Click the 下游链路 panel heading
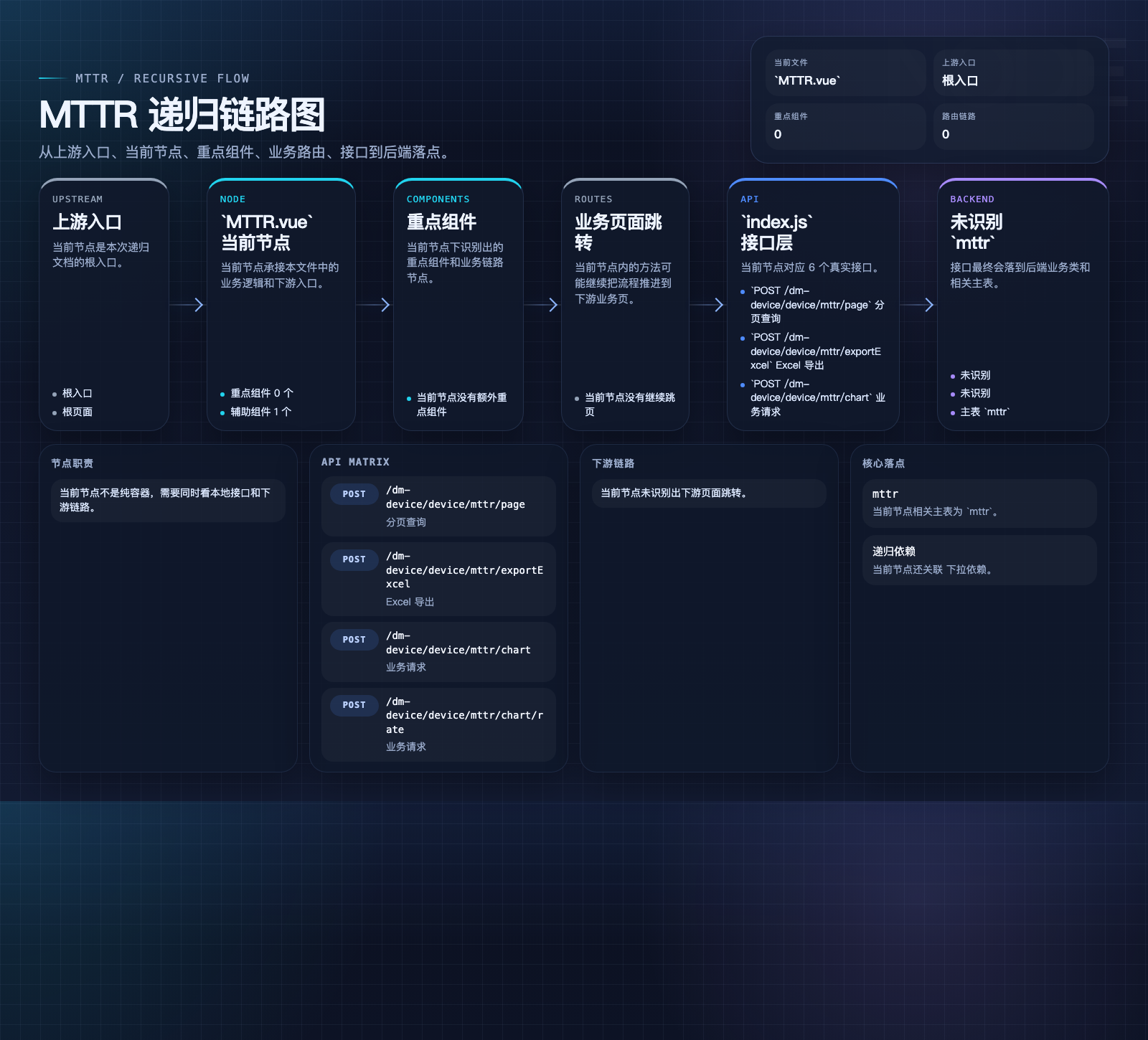The height and width of the screenshot is (1040, 1148). point(613,463)
